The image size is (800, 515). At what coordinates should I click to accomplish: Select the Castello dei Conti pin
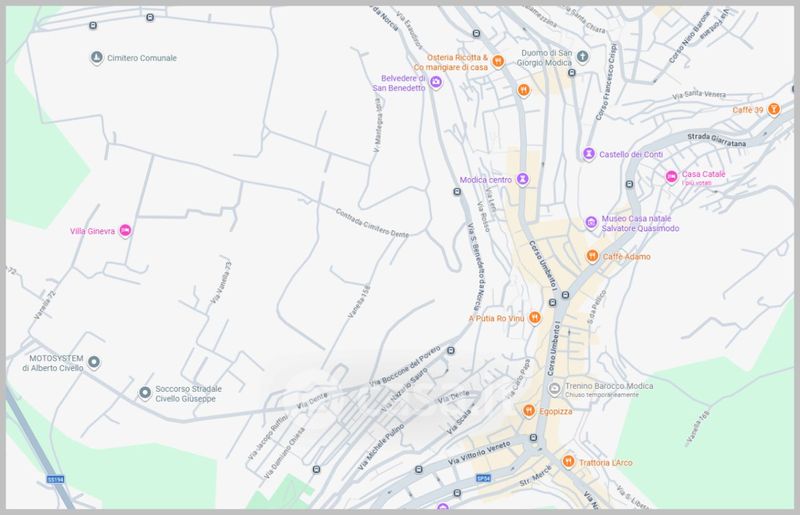click(x=589, y=154)
